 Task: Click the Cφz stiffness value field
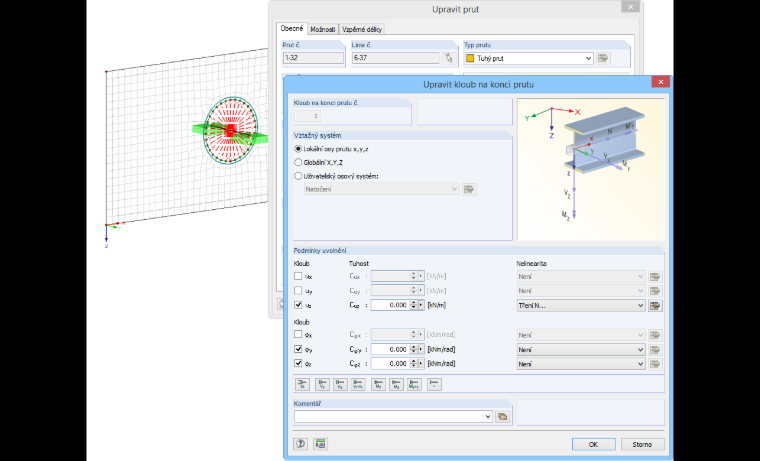(x=390, y=363)
